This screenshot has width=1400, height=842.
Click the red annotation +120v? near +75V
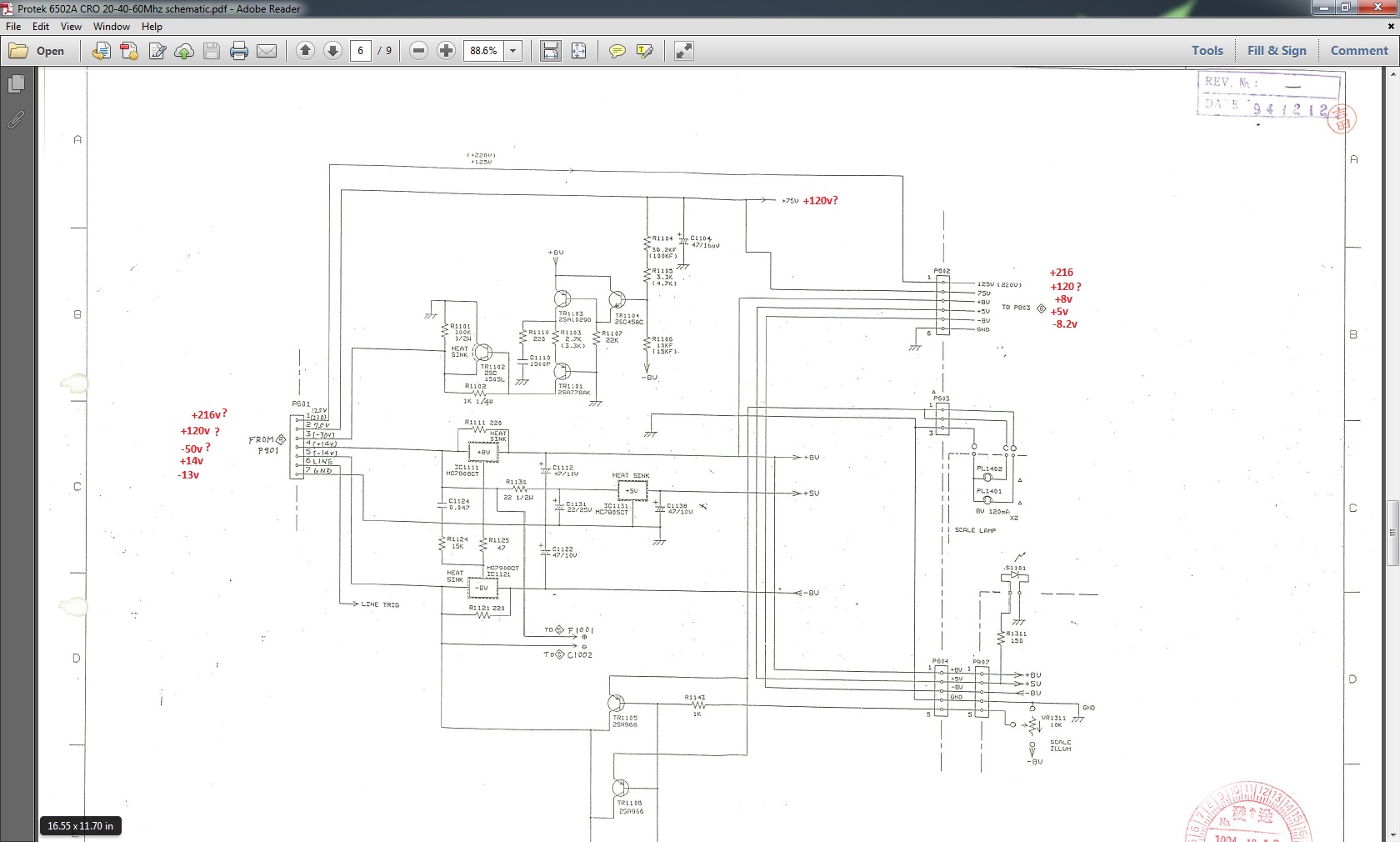click(820, 201)
